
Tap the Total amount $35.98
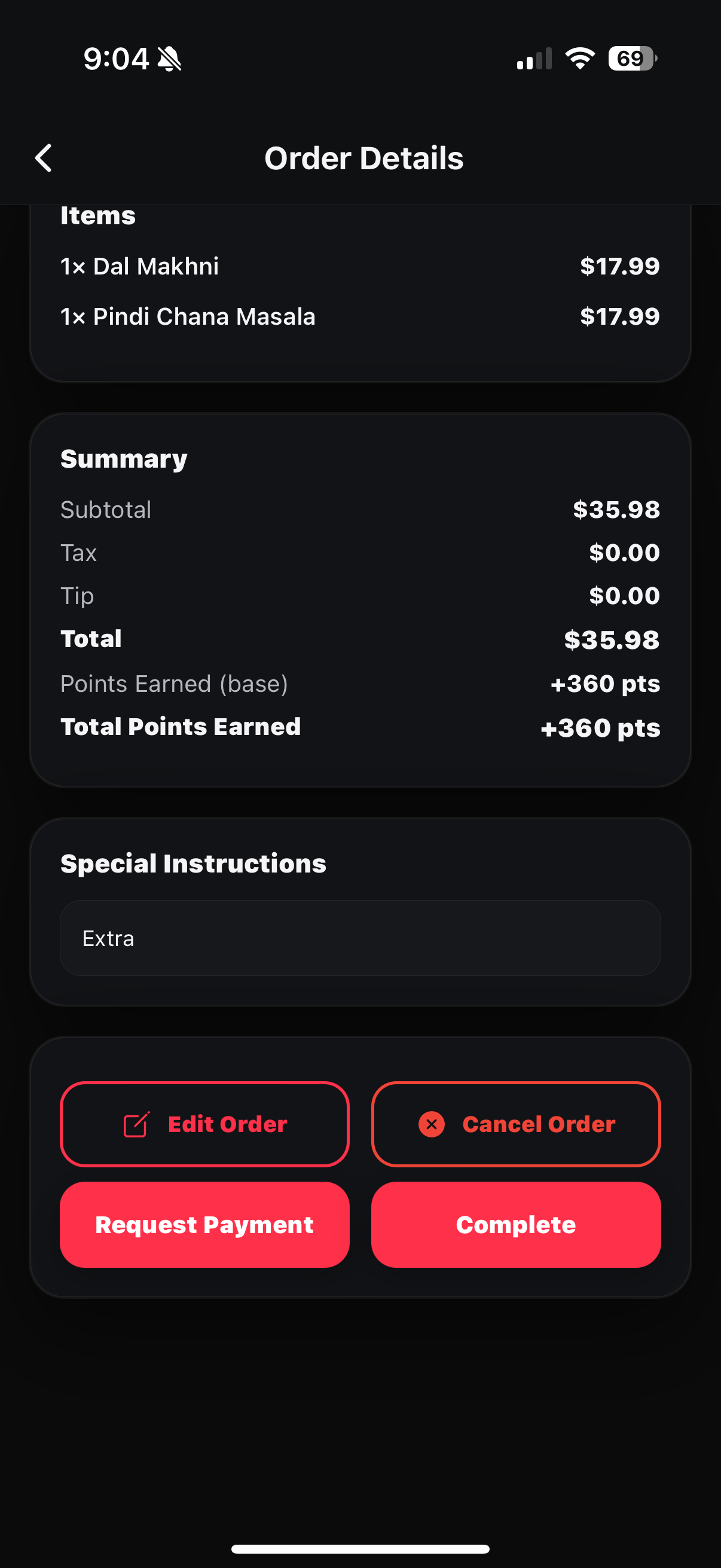click(x=612, y=640)
